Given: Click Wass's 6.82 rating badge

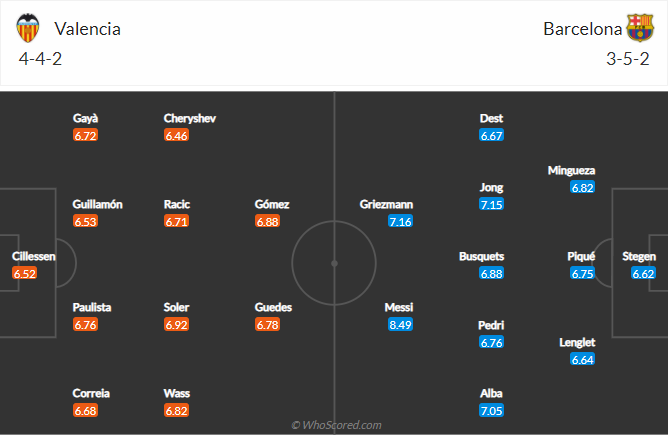Looking at the screenshot, I should (176, 410).
